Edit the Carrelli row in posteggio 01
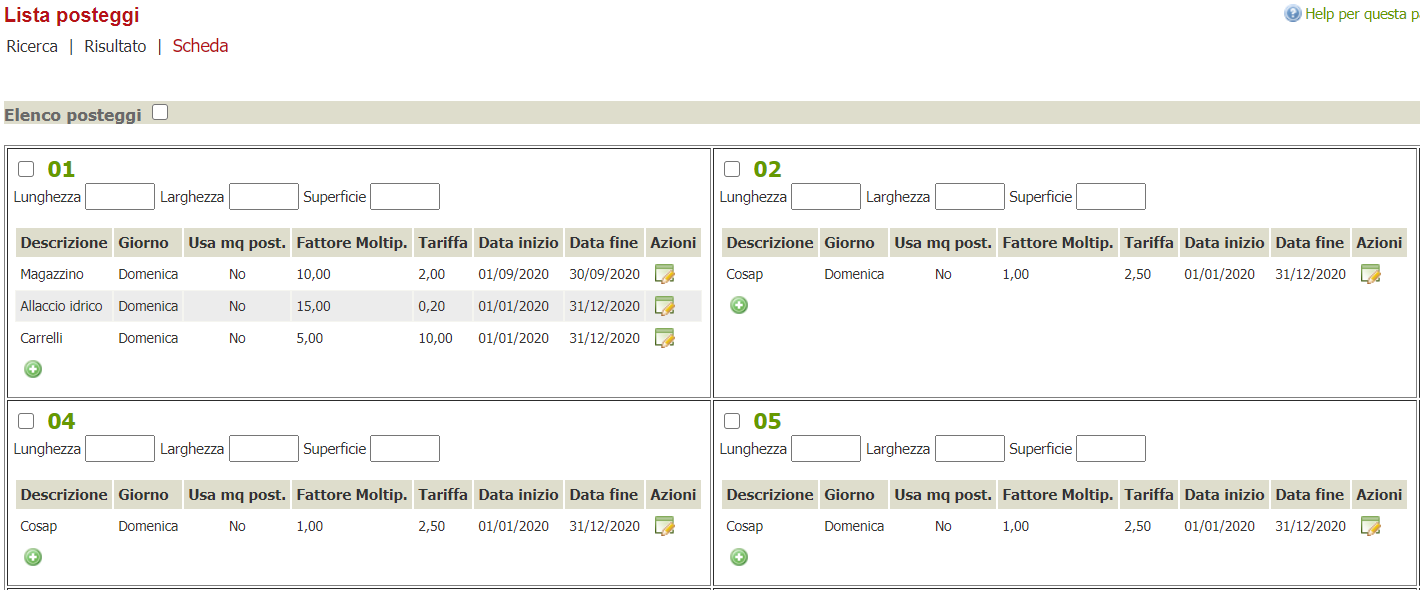Screen dimensions: 1420x590 664,338
